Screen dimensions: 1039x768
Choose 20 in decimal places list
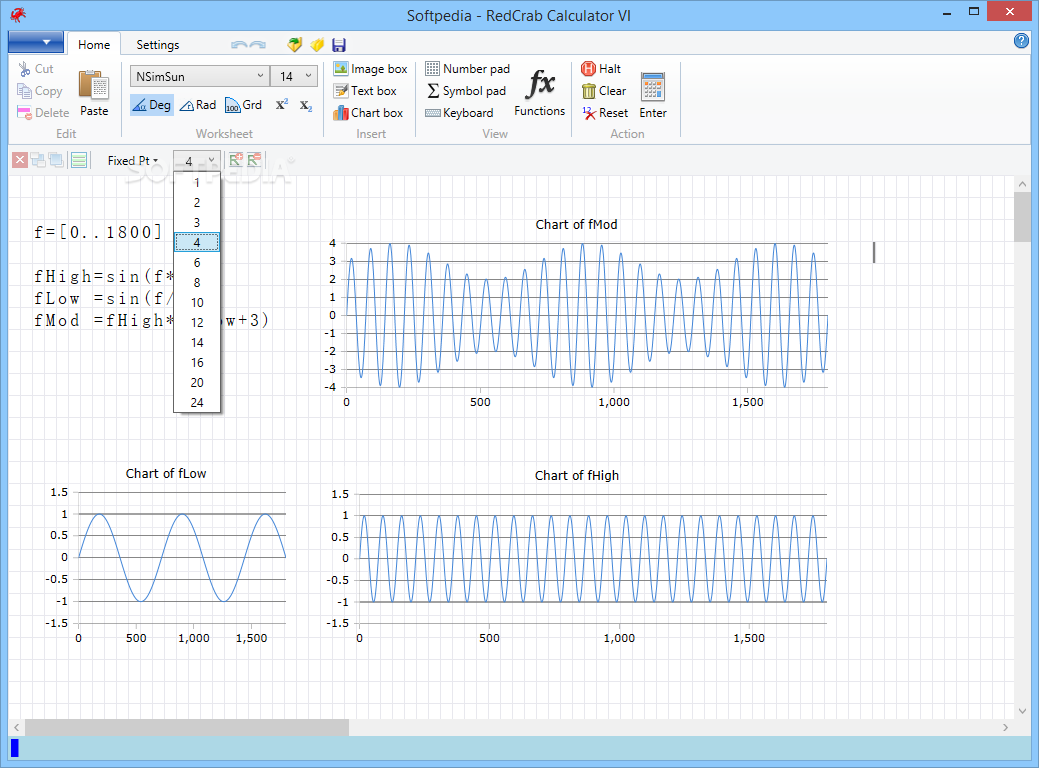point(197,382)
